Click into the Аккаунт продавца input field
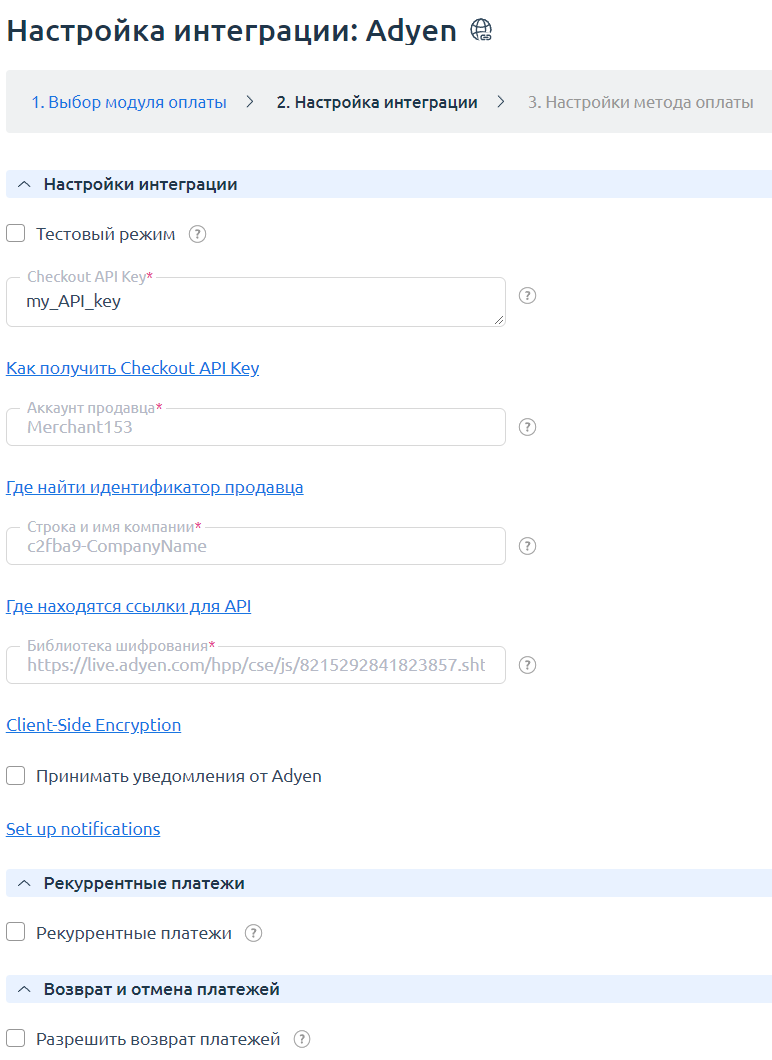The height and width of the screenshot is (1060, 772). [256, 428]
